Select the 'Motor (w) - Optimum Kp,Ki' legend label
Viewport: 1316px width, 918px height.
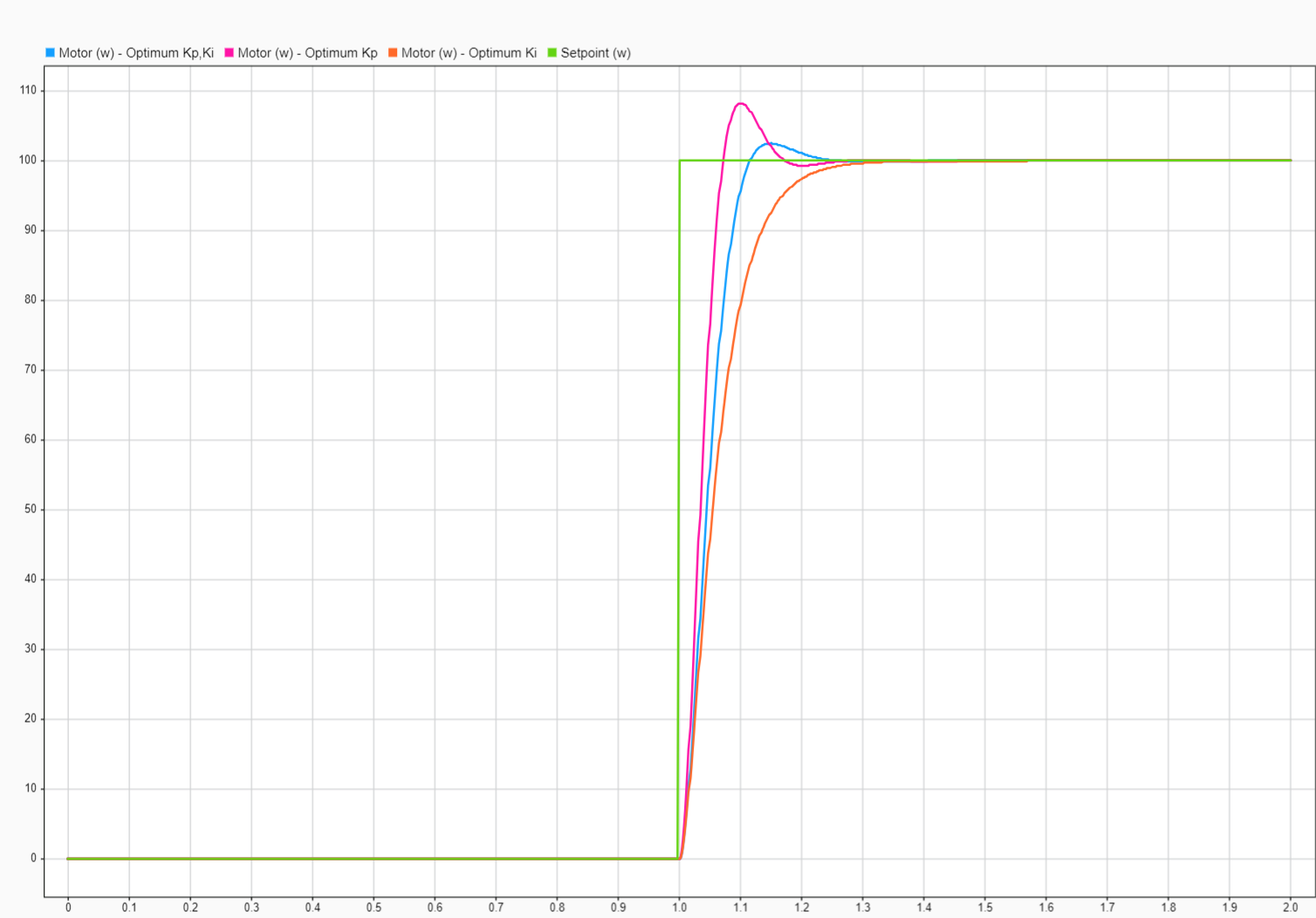coord(136,53)
